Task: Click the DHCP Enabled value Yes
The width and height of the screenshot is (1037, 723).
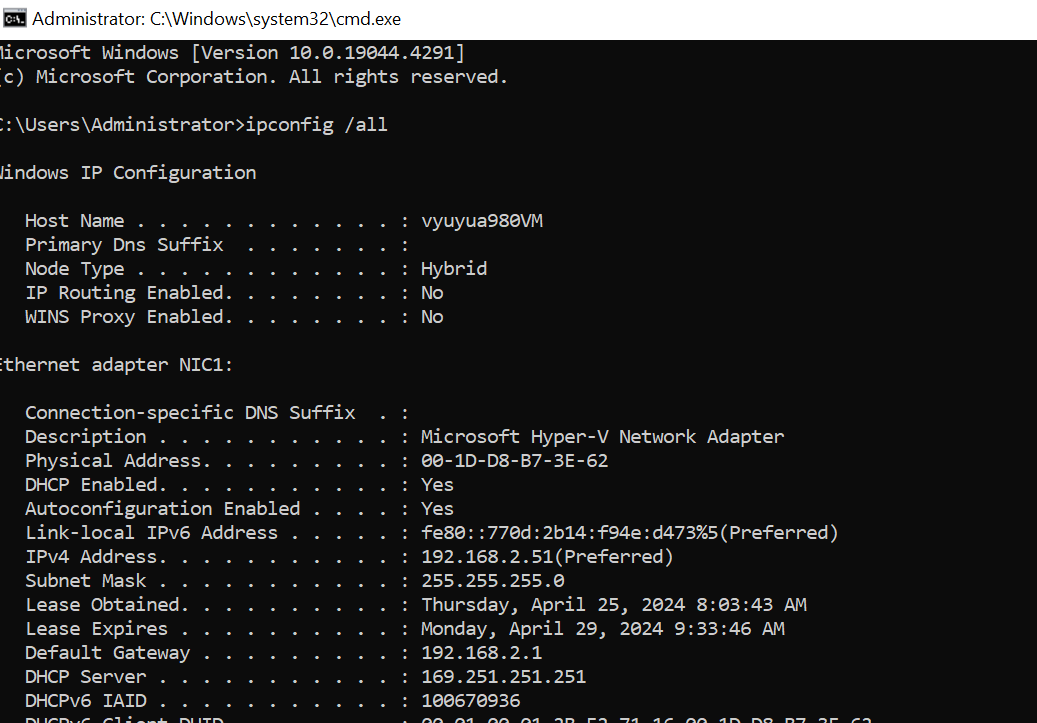Action: point(437,485)
